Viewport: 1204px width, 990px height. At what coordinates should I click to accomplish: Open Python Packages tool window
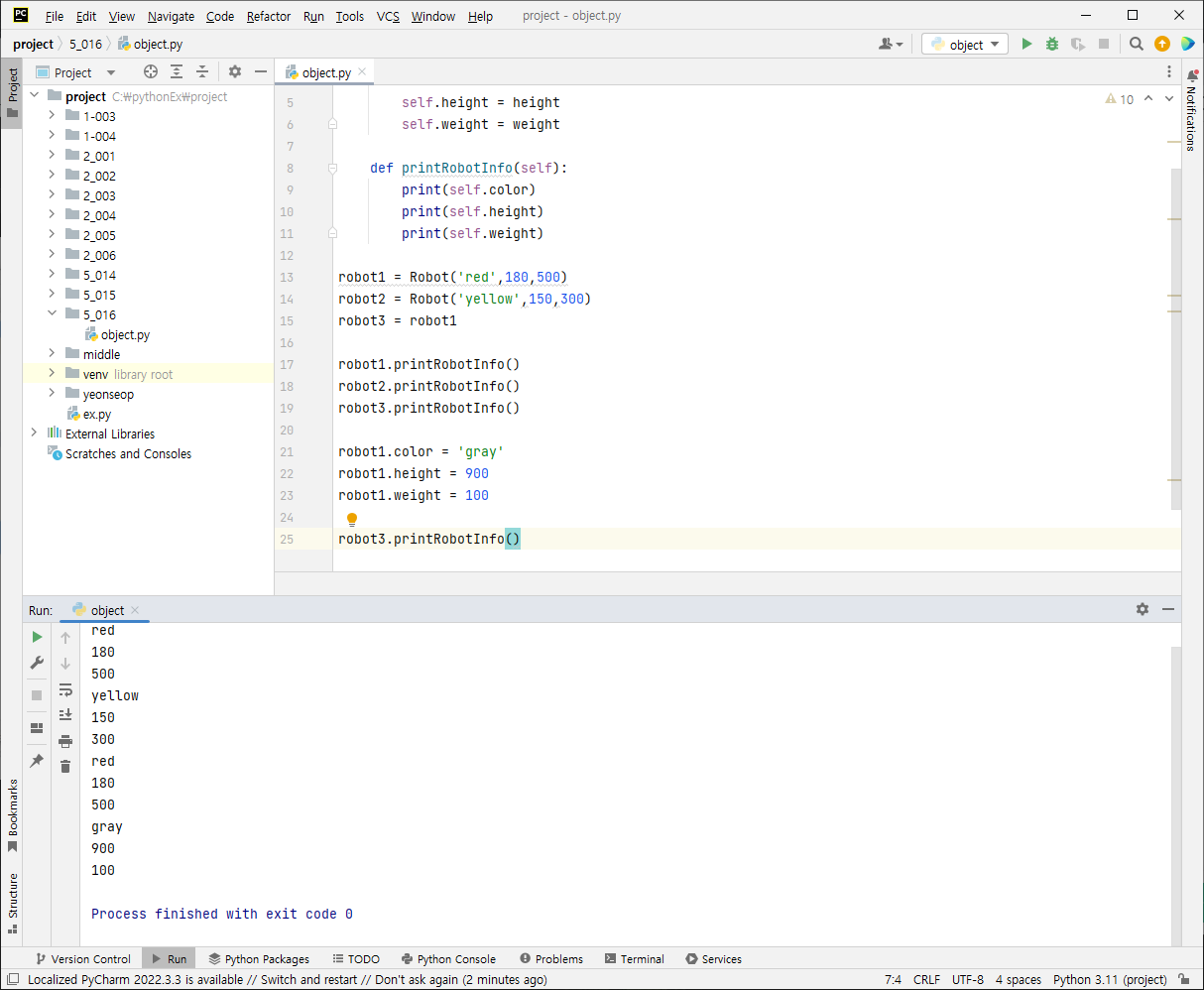(259, 959)
